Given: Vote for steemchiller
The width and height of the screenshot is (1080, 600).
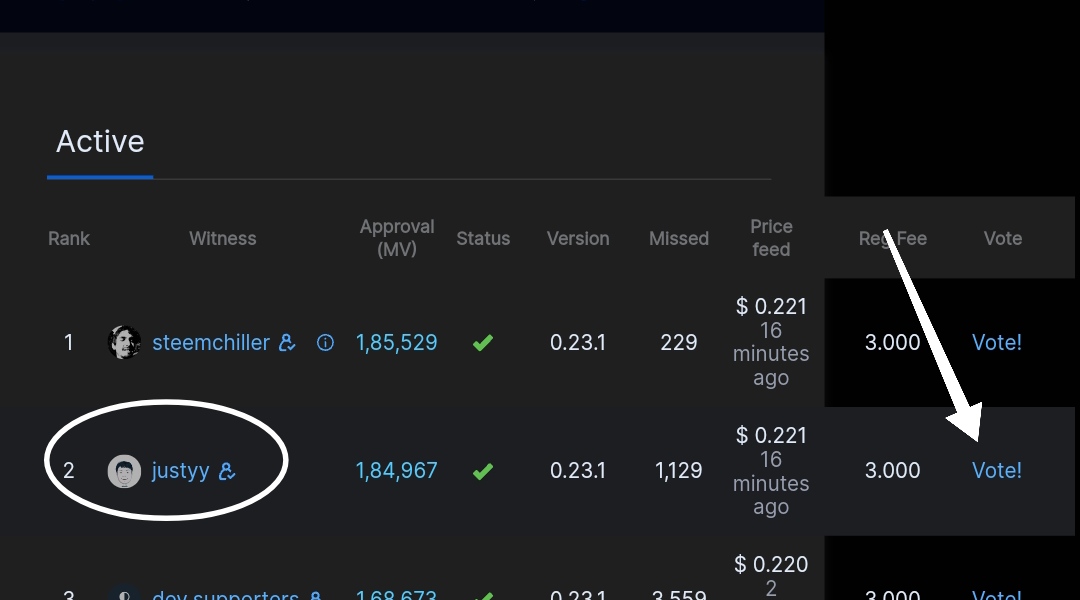Looking at the screenshot, I should pyautogui.click(x=997, y=342).
